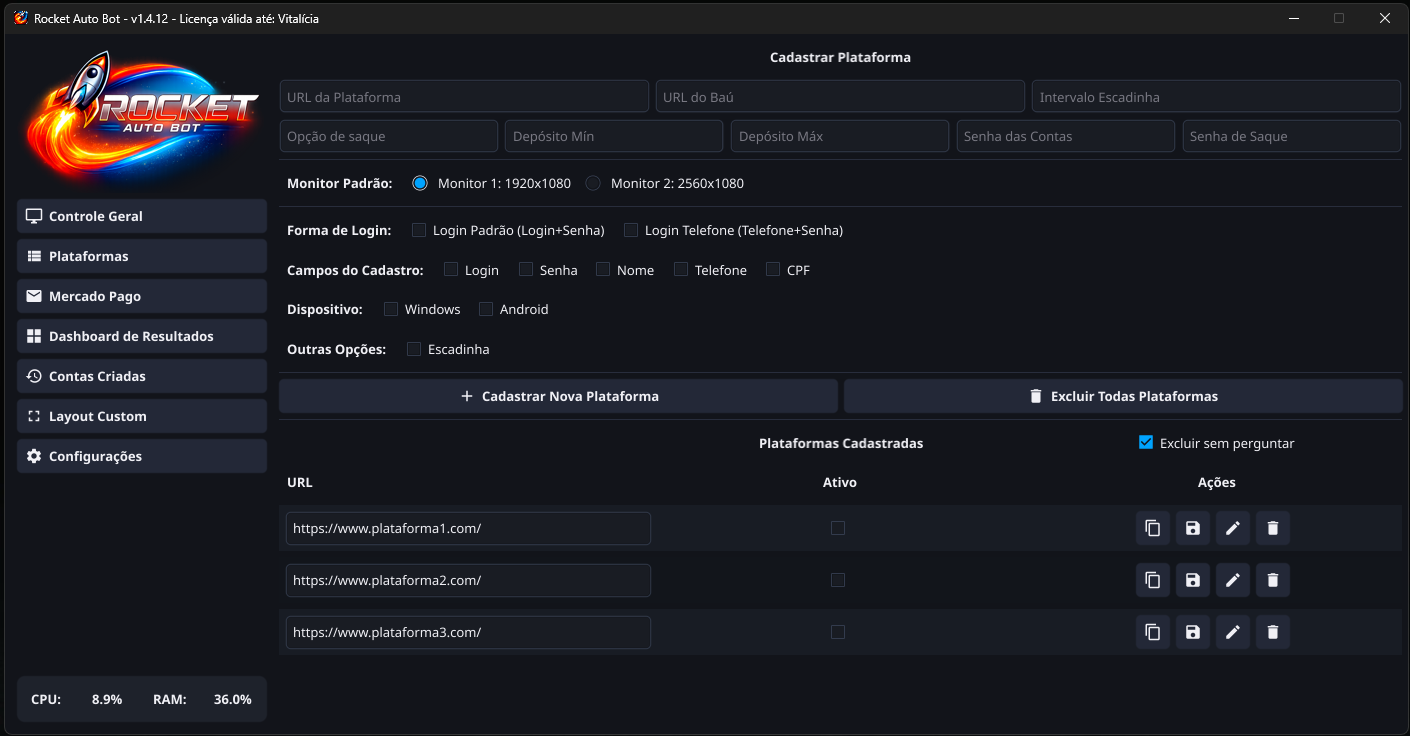Toggle the Ativo checkbox for plataforma2
1410x736 pixels.
point(838,580)
